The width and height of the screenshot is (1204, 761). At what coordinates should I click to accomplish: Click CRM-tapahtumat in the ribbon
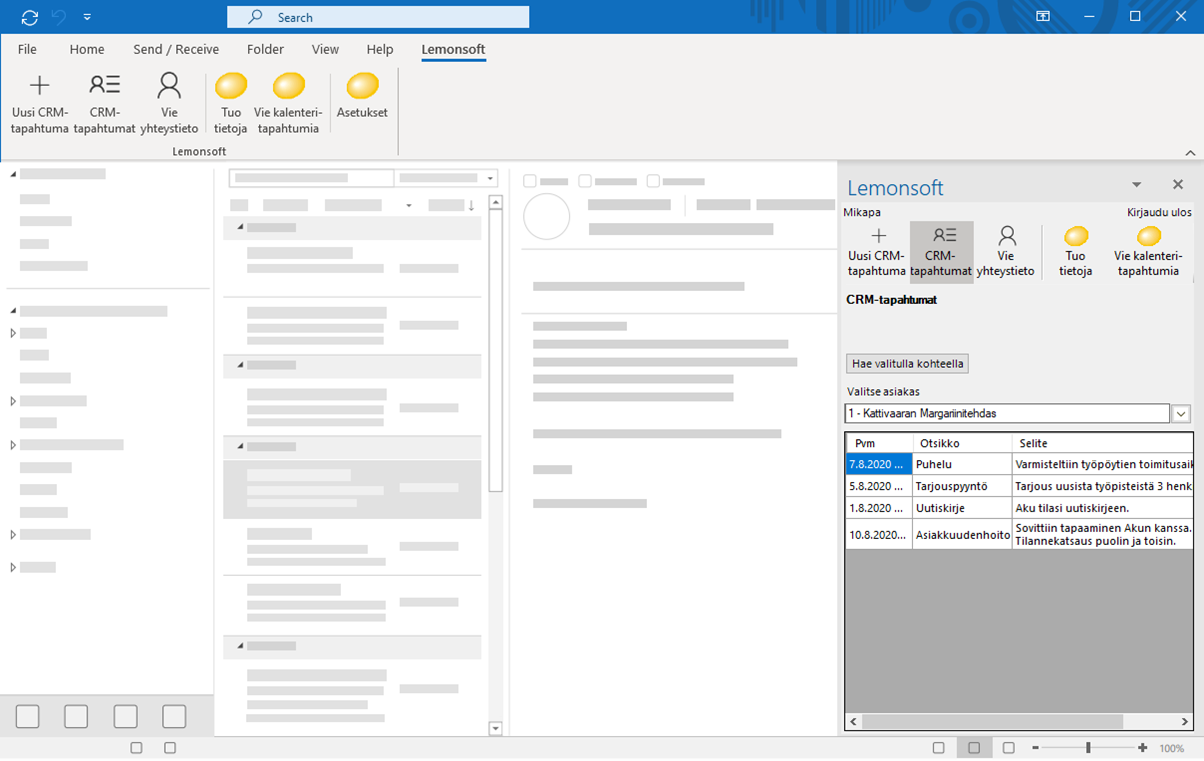pyautogui.click(x=105, y=103)
